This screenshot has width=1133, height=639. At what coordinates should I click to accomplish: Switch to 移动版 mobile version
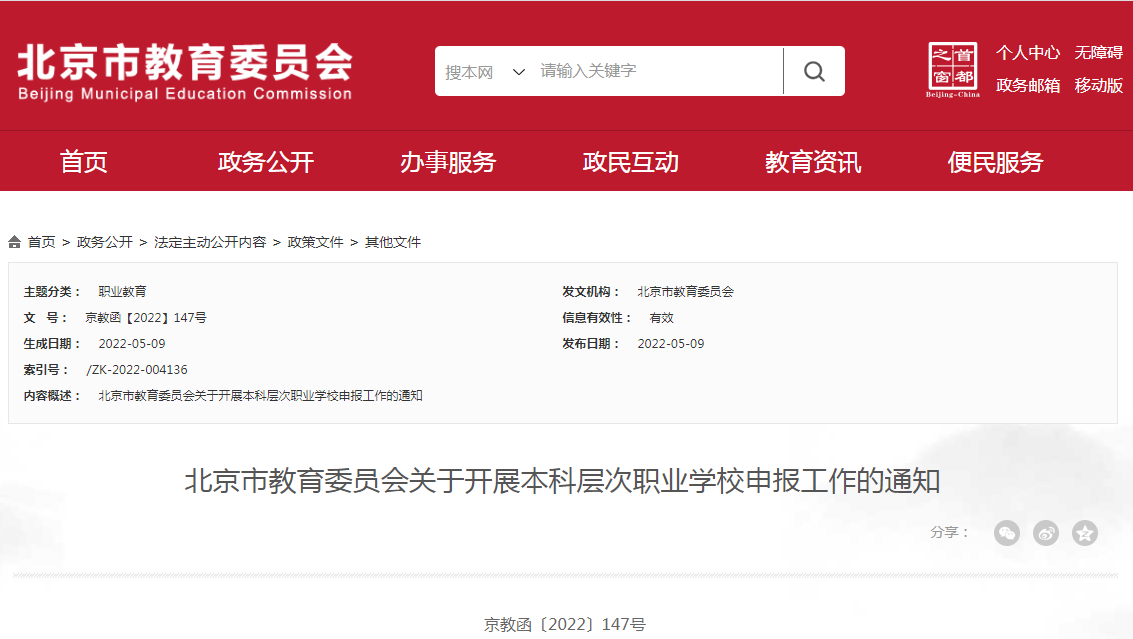1099,85
